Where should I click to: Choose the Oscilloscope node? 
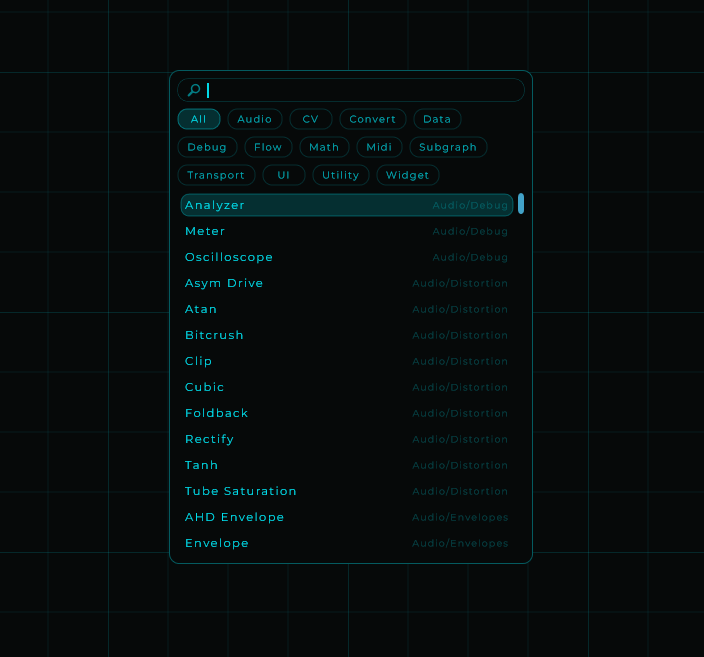[347, 257]
